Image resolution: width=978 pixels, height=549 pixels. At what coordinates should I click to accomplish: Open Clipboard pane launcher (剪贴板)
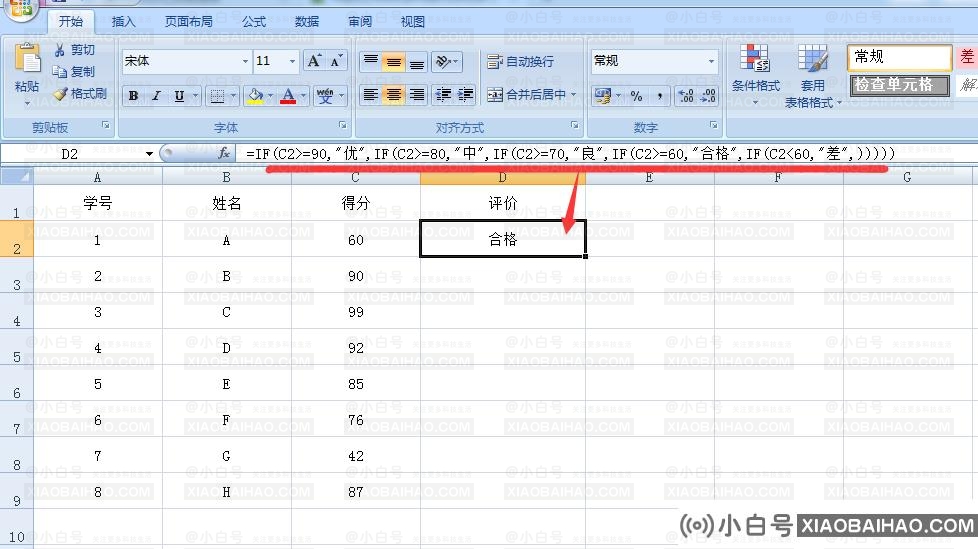[106, 125]
